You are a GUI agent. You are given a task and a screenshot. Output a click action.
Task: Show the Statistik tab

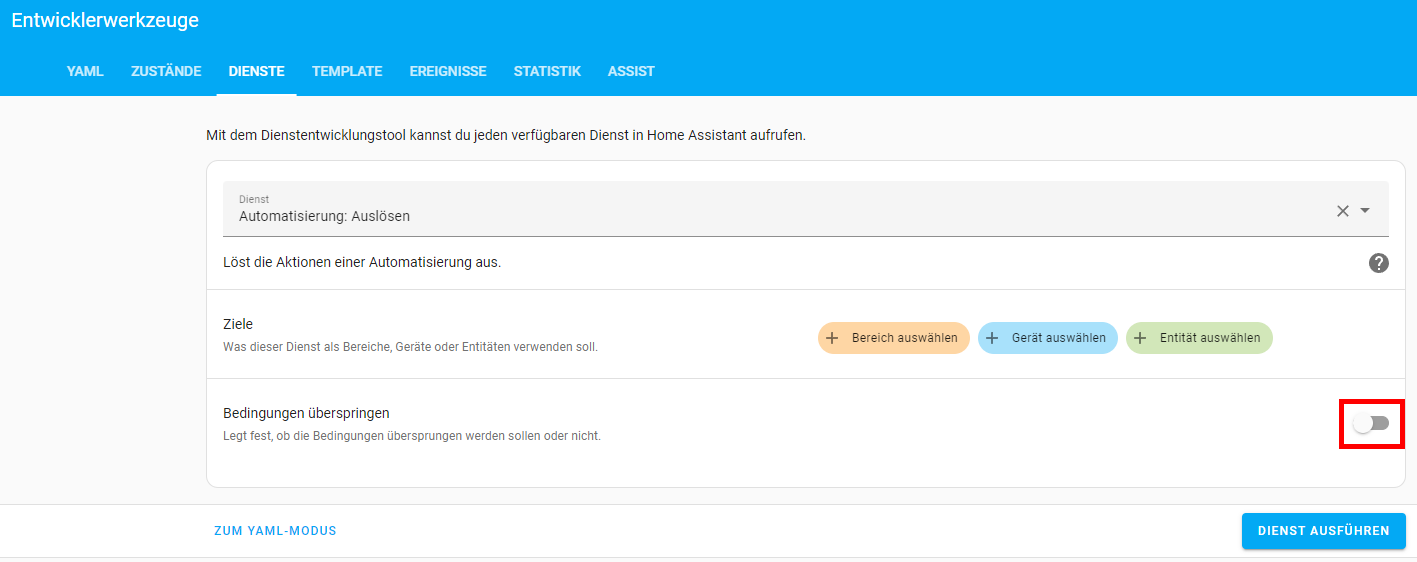(547, 71)
